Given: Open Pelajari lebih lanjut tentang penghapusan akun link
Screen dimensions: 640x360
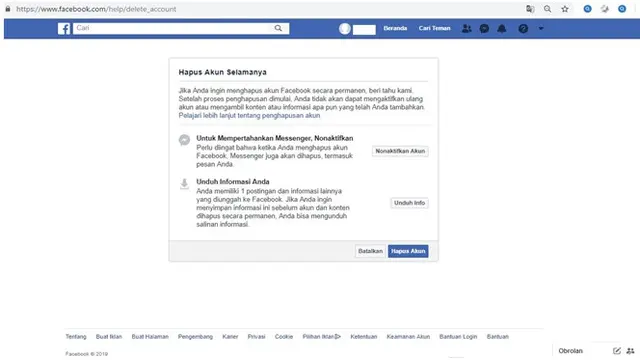Looking at the screenshot, I should click(249, 116).
